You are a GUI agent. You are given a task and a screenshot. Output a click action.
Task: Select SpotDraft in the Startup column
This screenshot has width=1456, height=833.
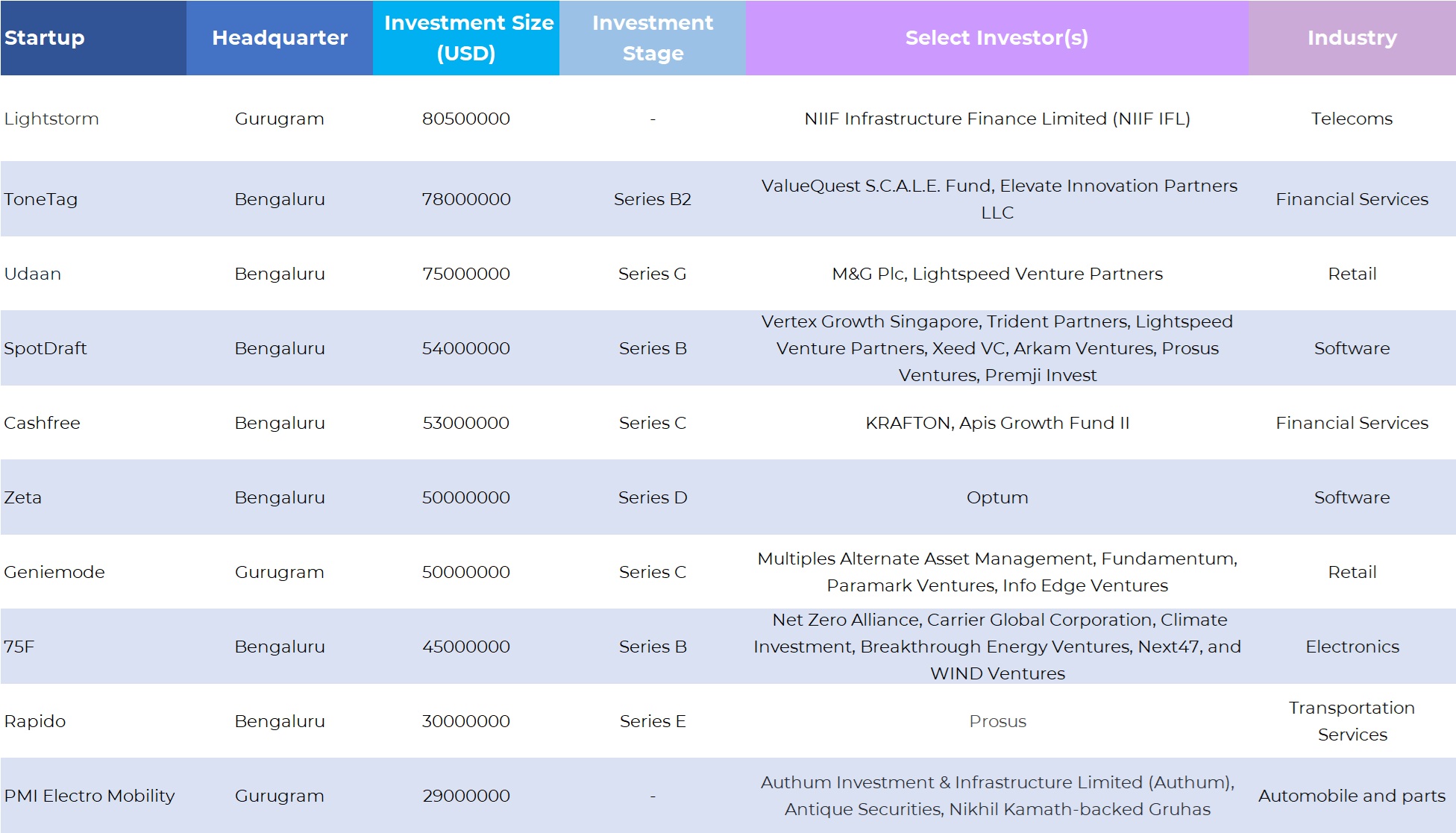click(45, 348)
